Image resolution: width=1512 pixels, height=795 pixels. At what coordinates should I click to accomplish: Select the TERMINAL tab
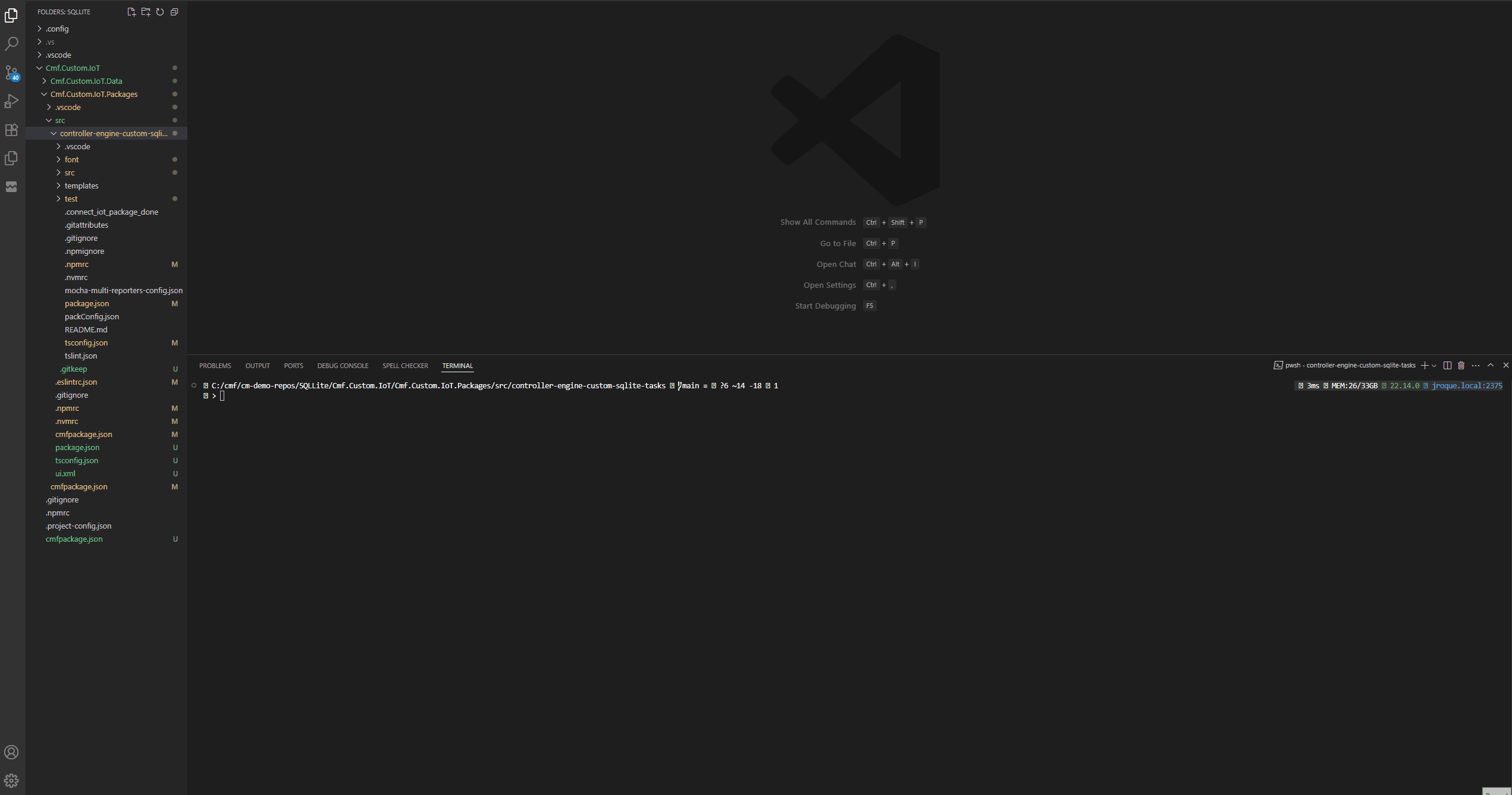[x=457, y=366]
